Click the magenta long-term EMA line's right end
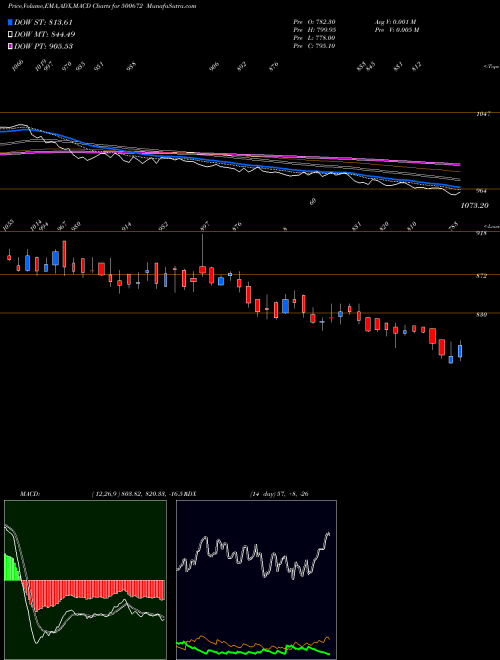 click(x=458, y=164)
